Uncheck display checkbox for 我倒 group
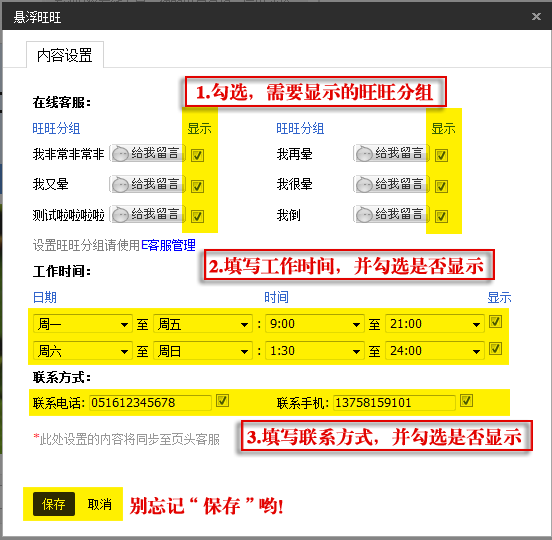This screenshot has width=552, height=540. (441, 216)
